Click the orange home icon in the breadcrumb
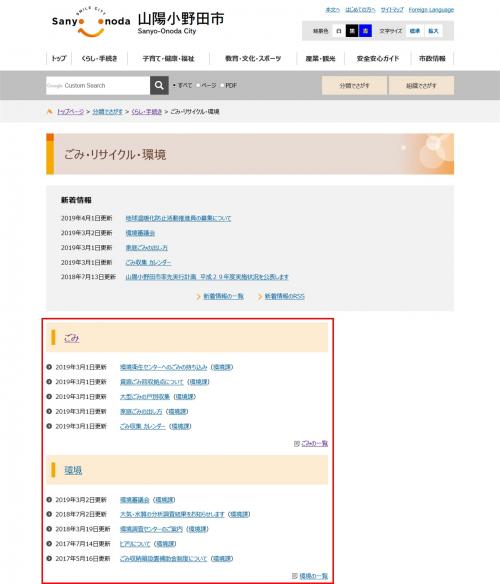This screenshot has height=584, width=500. [x=50, y=111]
